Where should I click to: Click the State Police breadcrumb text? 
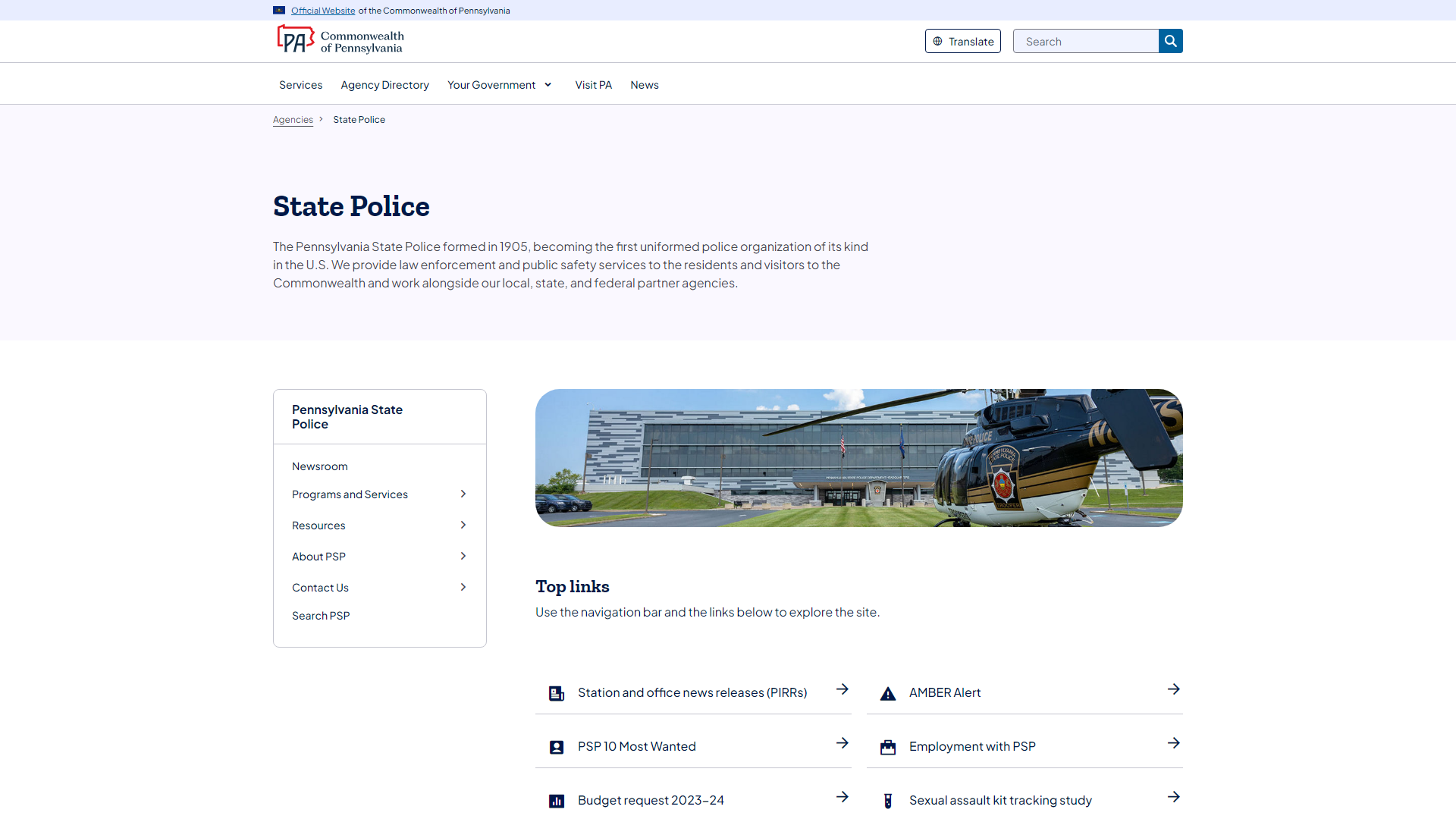coord(359,120)
